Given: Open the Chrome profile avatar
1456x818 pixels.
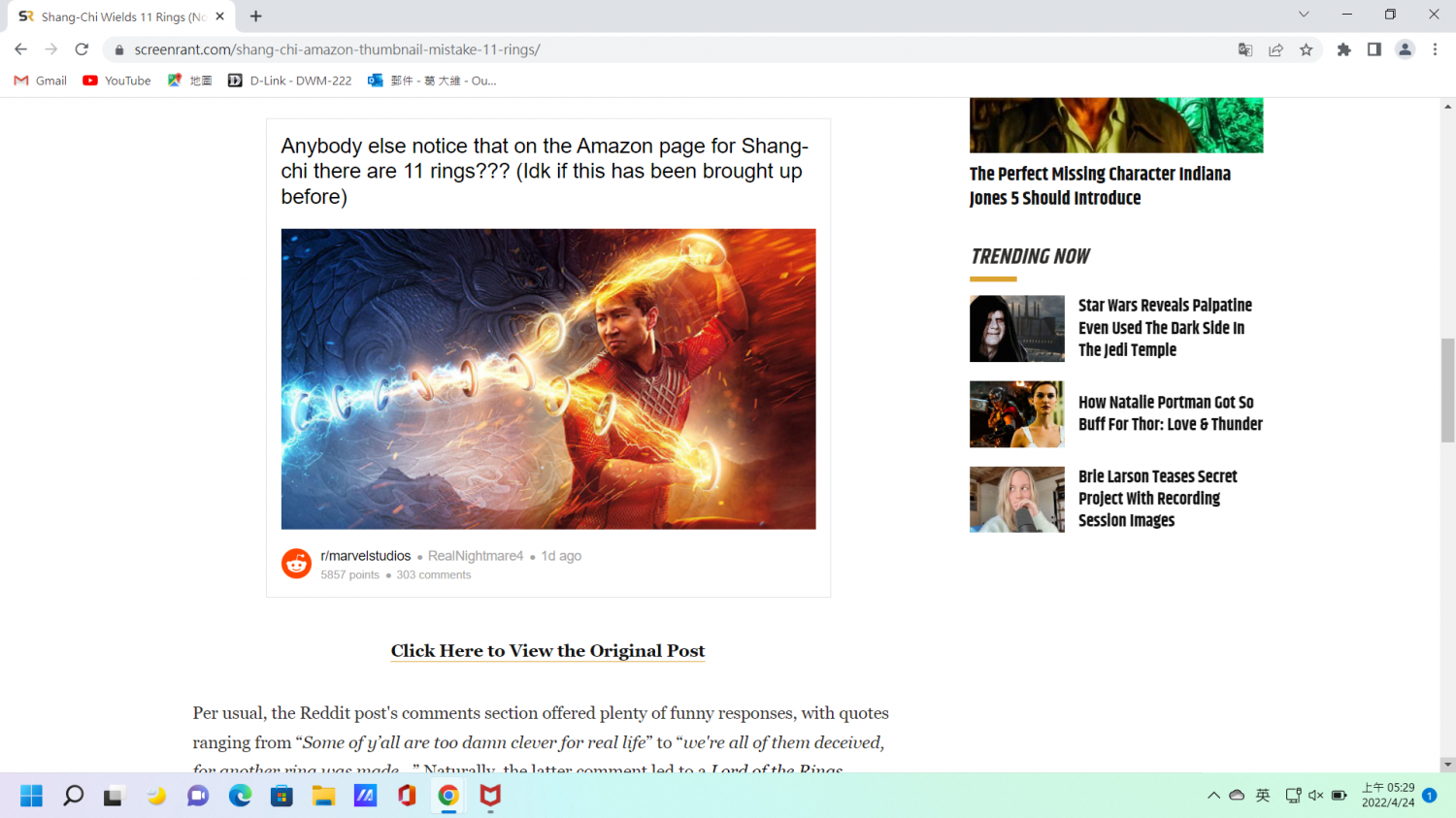Looking at the screenshot, I should [1405, 49].
